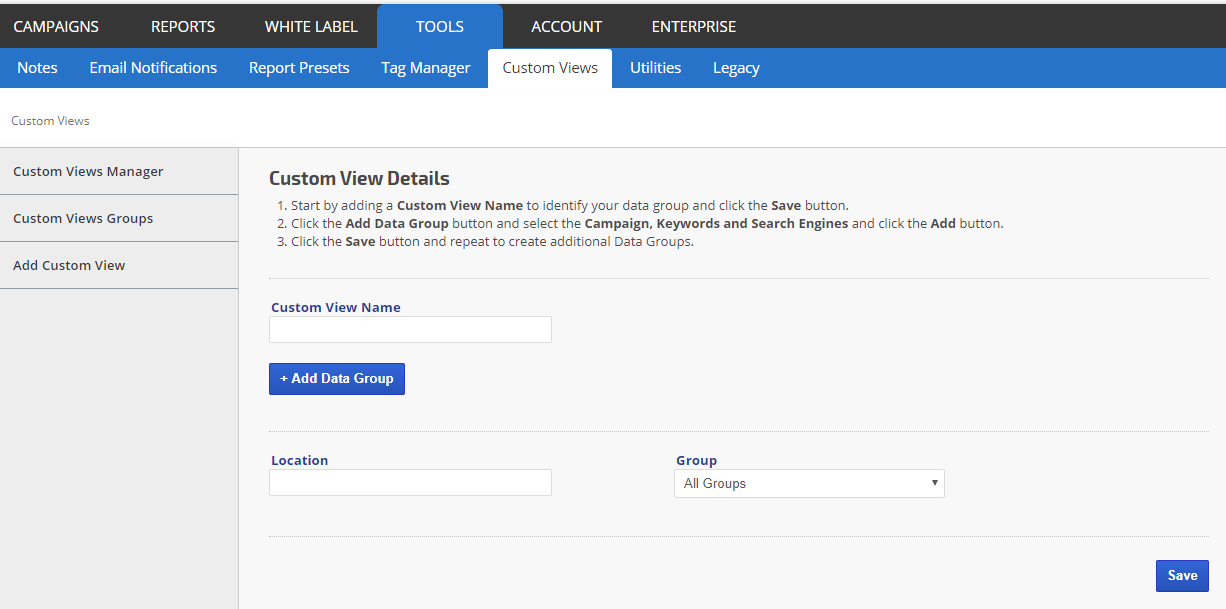The width and height of the screenshot is (1226, 609).
Task: Click the blue Save button
Action: click(1182, 576)
